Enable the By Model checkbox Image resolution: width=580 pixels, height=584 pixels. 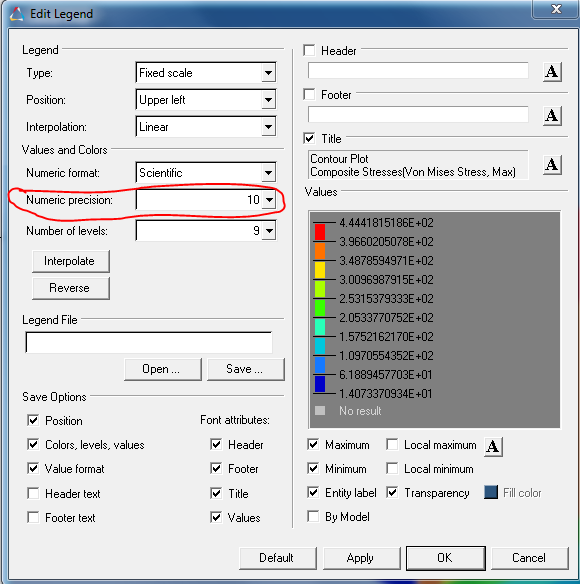(x=313, y=517)
